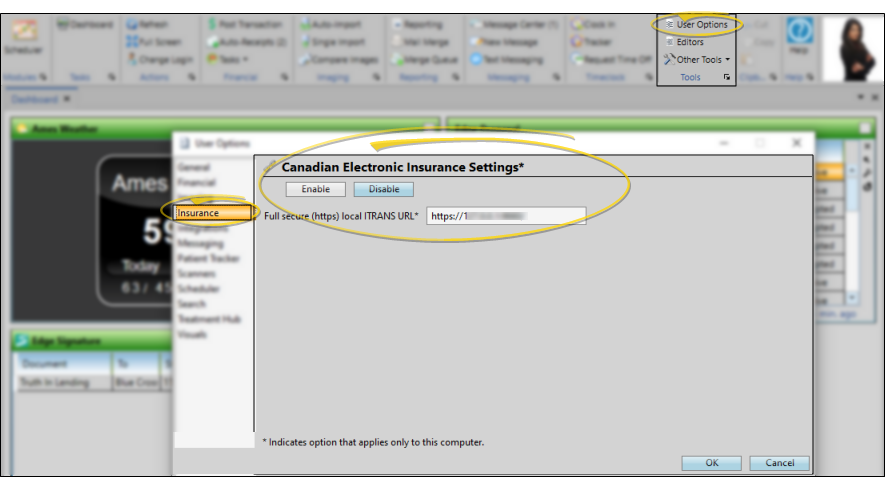885x477 pixels.
Task: Click the Tools group dialog launcher arrow
Action: (726, 76)
